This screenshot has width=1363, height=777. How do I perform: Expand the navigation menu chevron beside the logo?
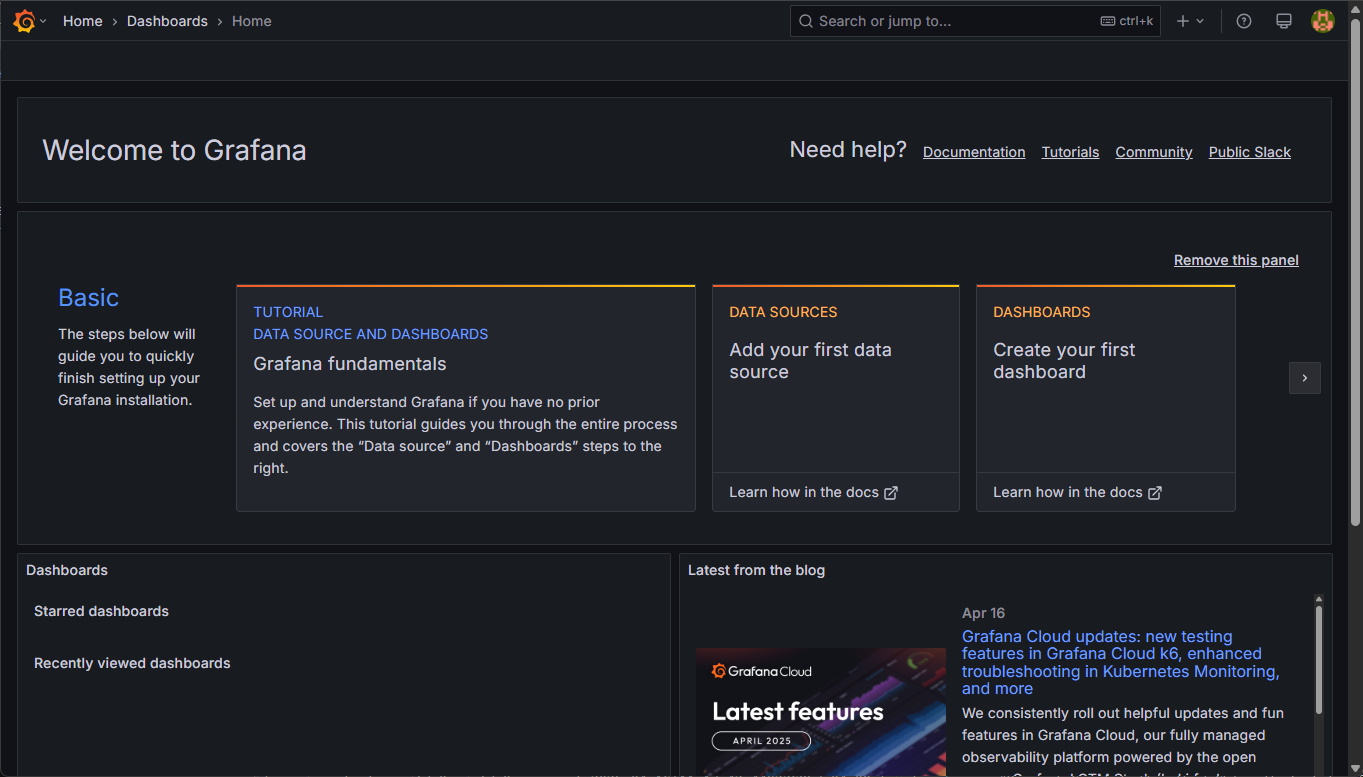(x=44, y=20)
